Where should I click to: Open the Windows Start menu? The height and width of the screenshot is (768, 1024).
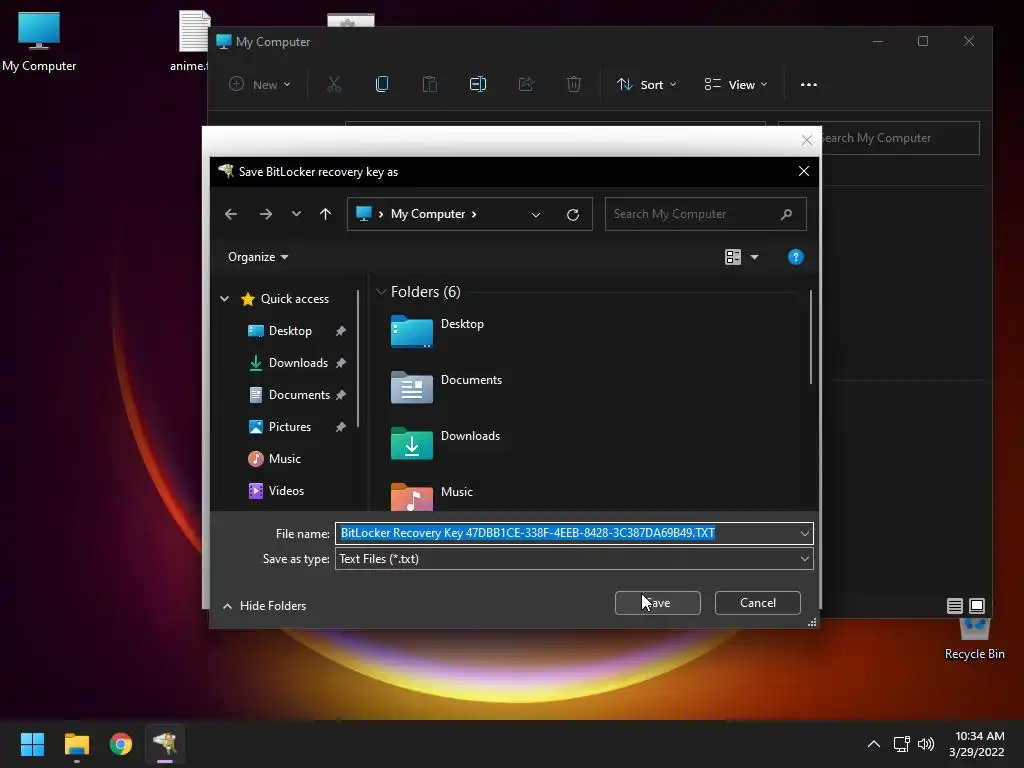(32, 744)
